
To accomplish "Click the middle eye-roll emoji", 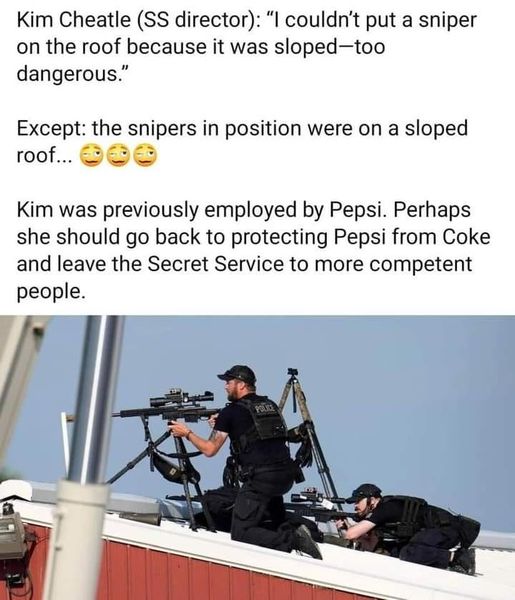I will [x=118, y=155].
